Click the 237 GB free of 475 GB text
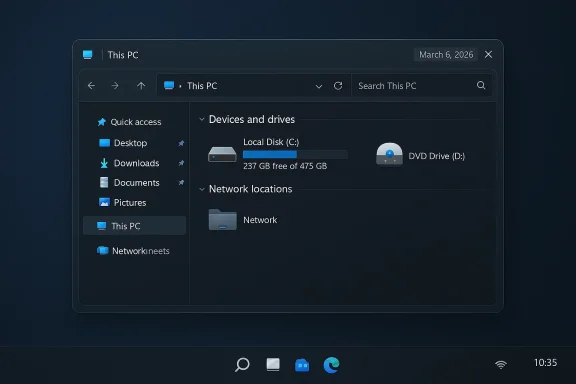This screenshot has width=576, height=384. pyautogui.click(x=285, y=166)
